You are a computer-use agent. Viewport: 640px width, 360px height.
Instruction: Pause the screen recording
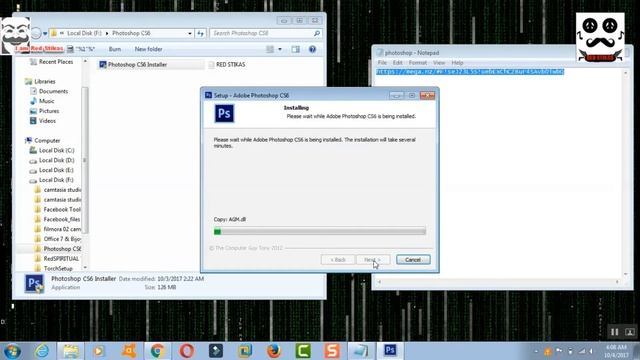614,332
